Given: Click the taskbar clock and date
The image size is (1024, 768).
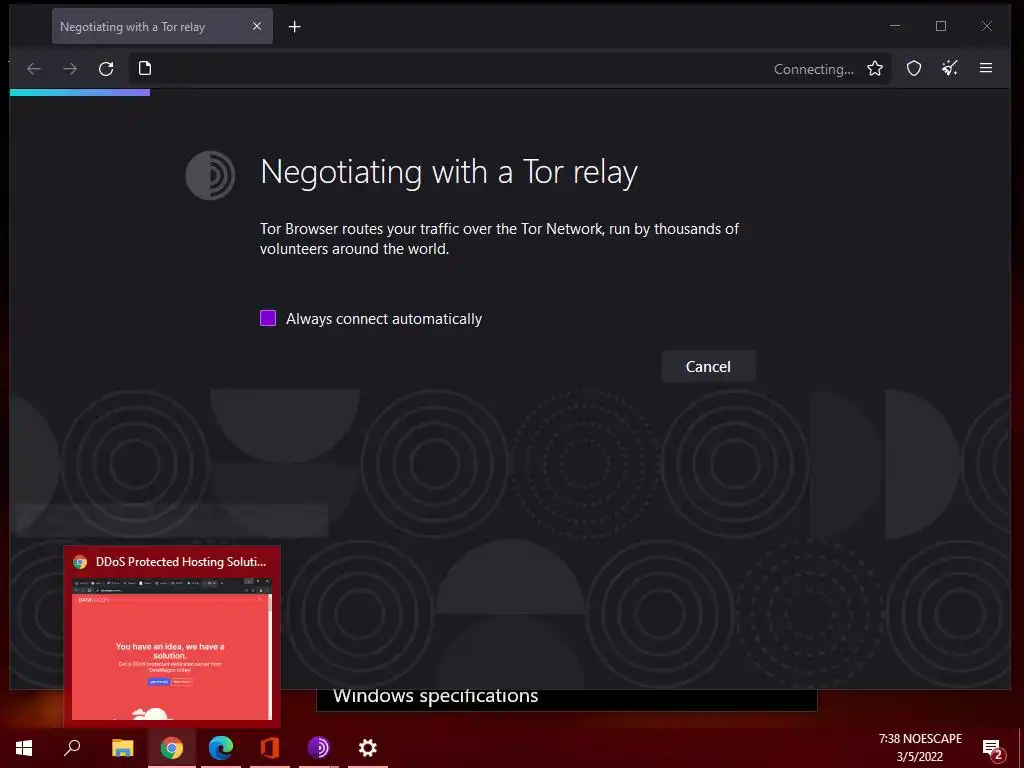Looking at the screenshot, I should point(920,748).
